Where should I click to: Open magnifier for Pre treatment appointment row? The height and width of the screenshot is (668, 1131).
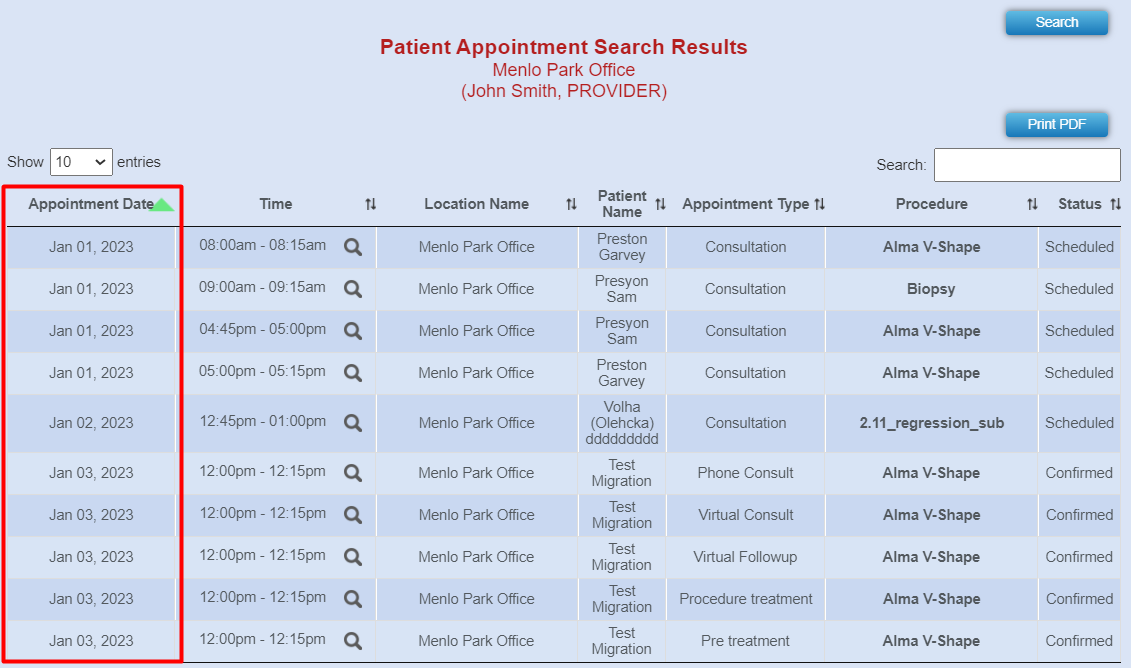(353, 641)
